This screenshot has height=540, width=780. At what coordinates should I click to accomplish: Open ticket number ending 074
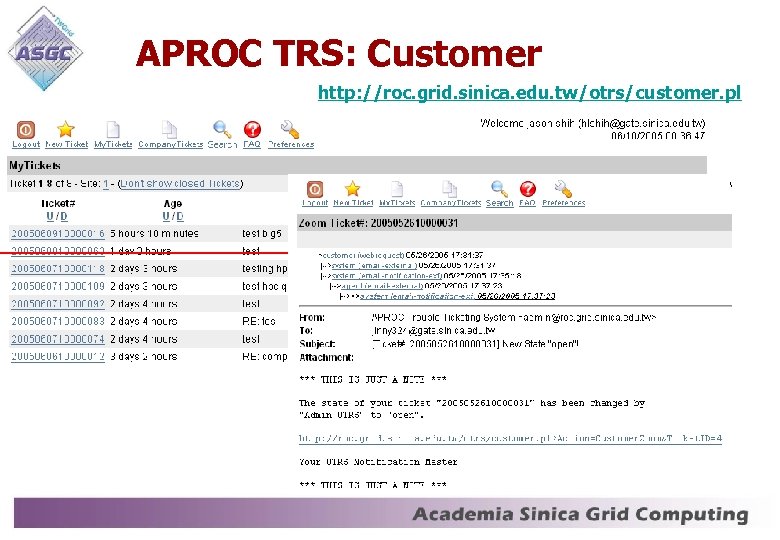coord(58,339)
